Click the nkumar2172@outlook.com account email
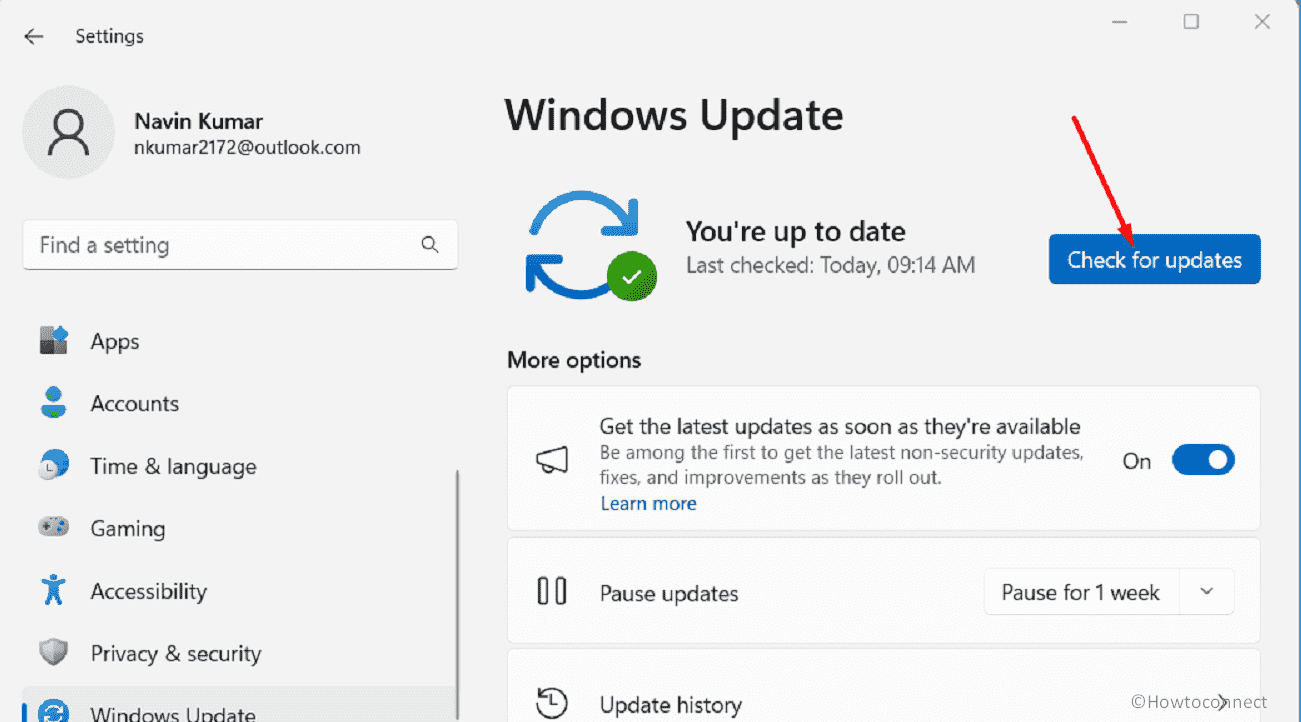Image resolution: width=1301 pixels, height=722 pixels. coord(247,147)
